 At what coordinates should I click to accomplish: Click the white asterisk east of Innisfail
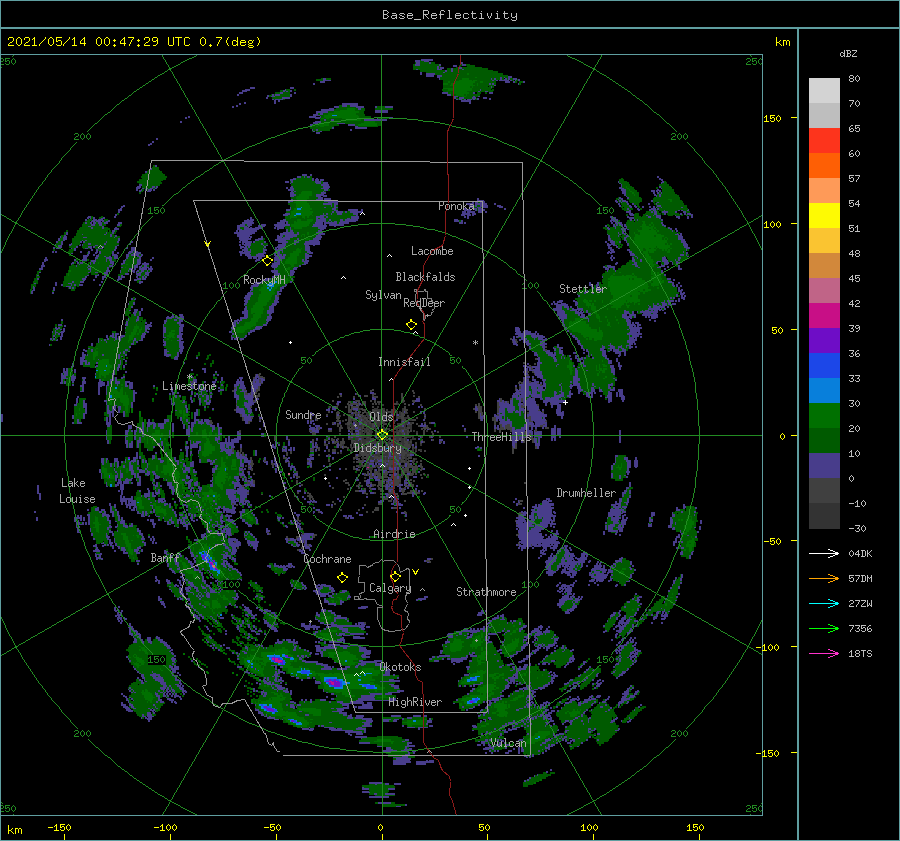pos(475,343)
